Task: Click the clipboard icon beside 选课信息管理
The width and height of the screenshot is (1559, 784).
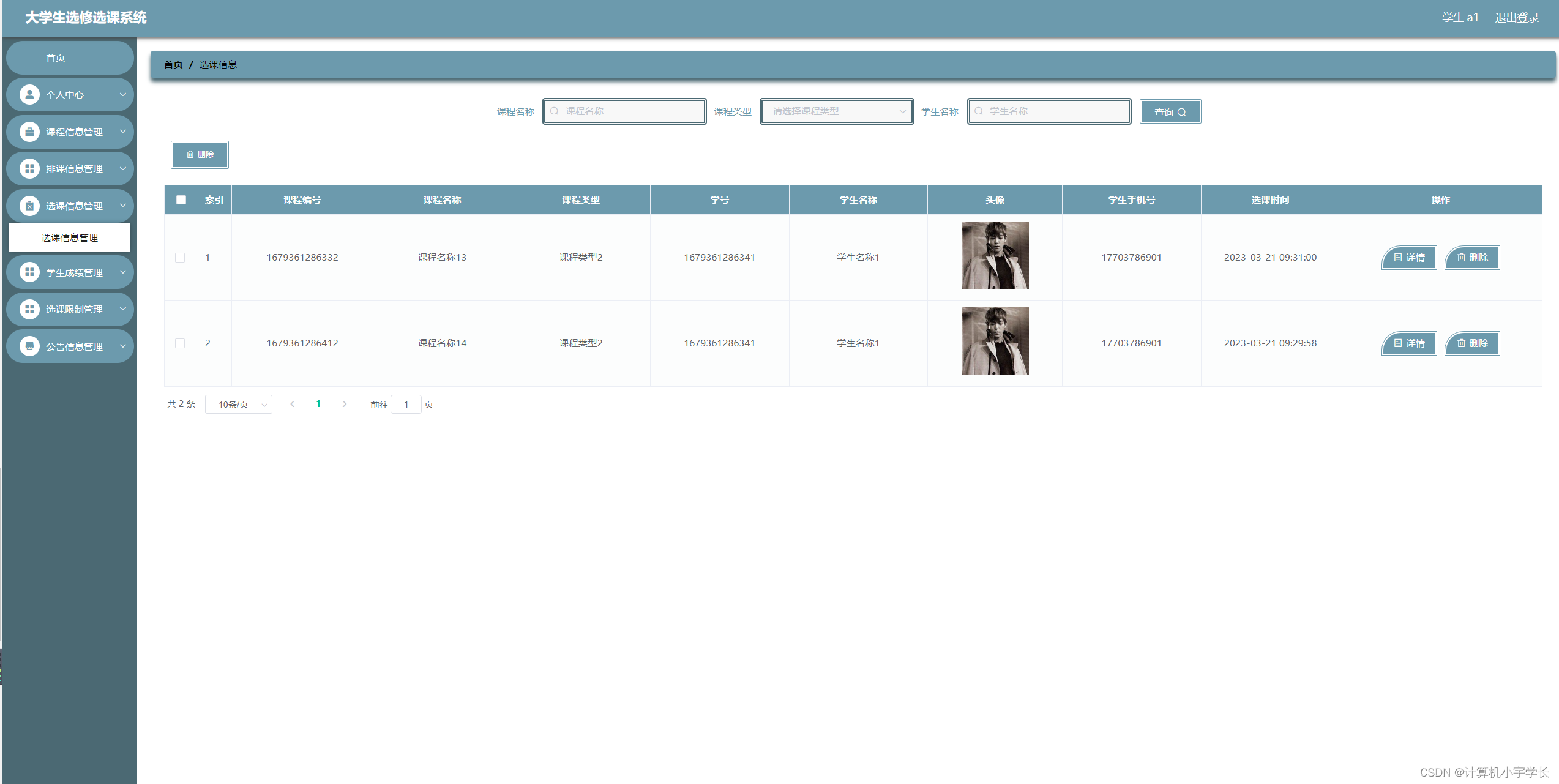Action: tap(29, 206)
